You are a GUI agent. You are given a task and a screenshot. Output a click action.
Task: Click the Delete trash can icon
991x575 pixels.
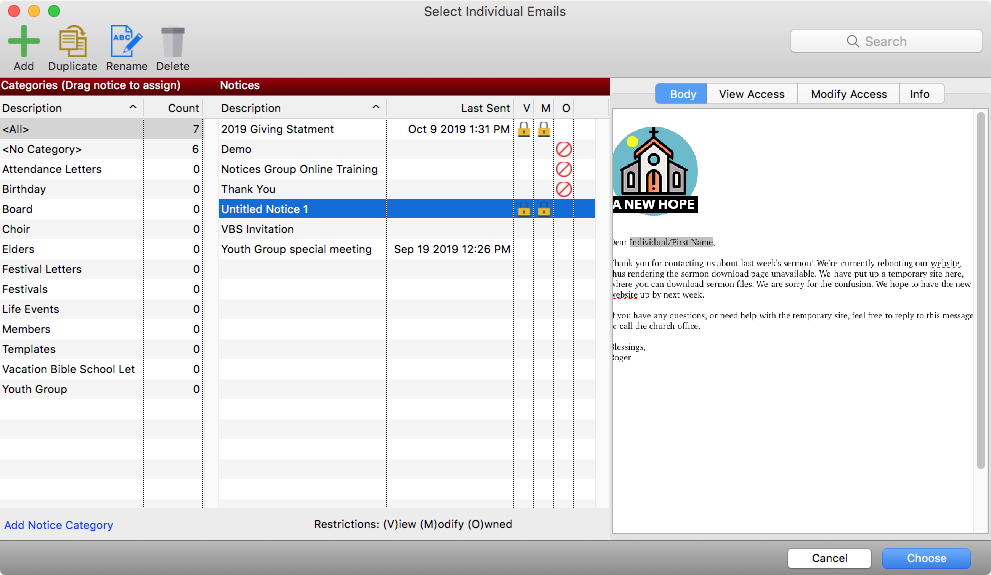(173, 43)
